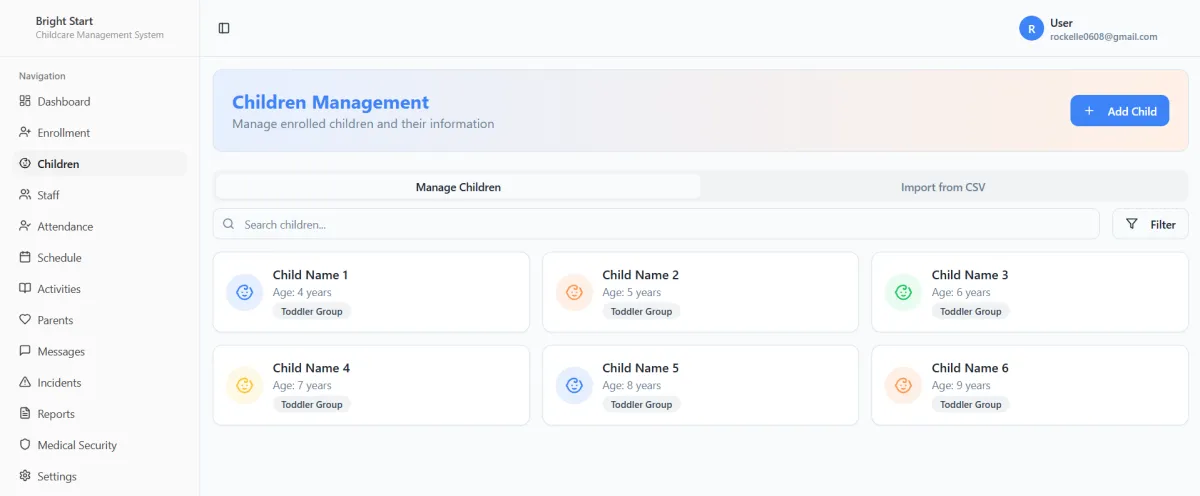Click Child Name 6 orange avatar

tap(903, 385)
